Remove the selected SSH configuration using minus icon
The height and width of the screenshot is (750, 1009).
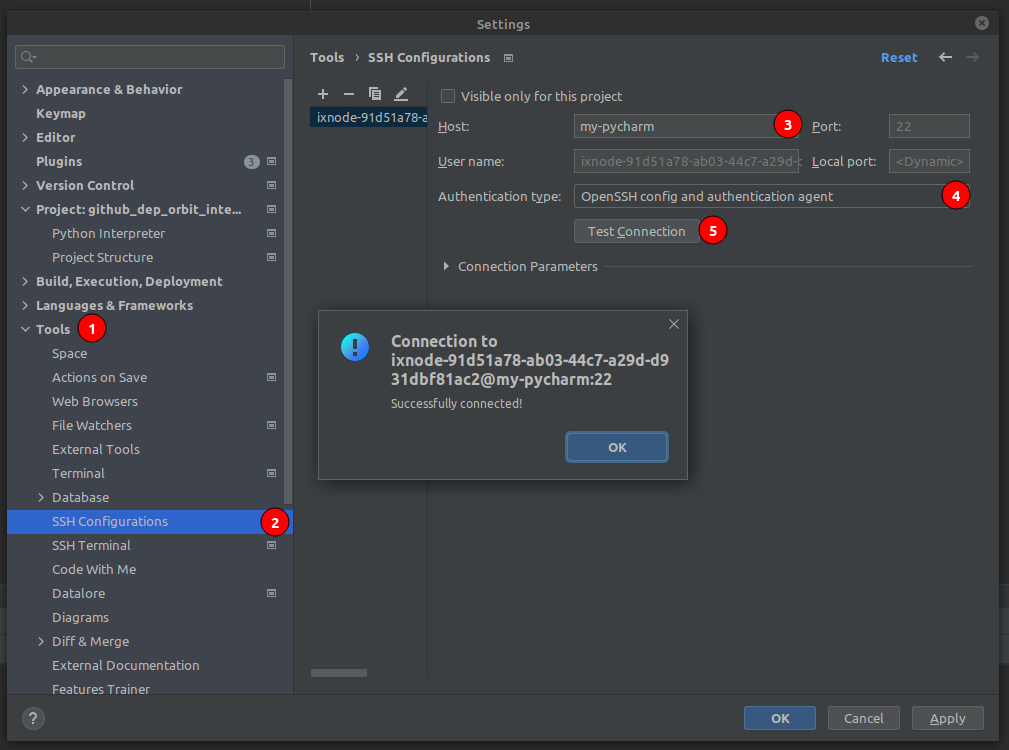(x=348, y=93)
